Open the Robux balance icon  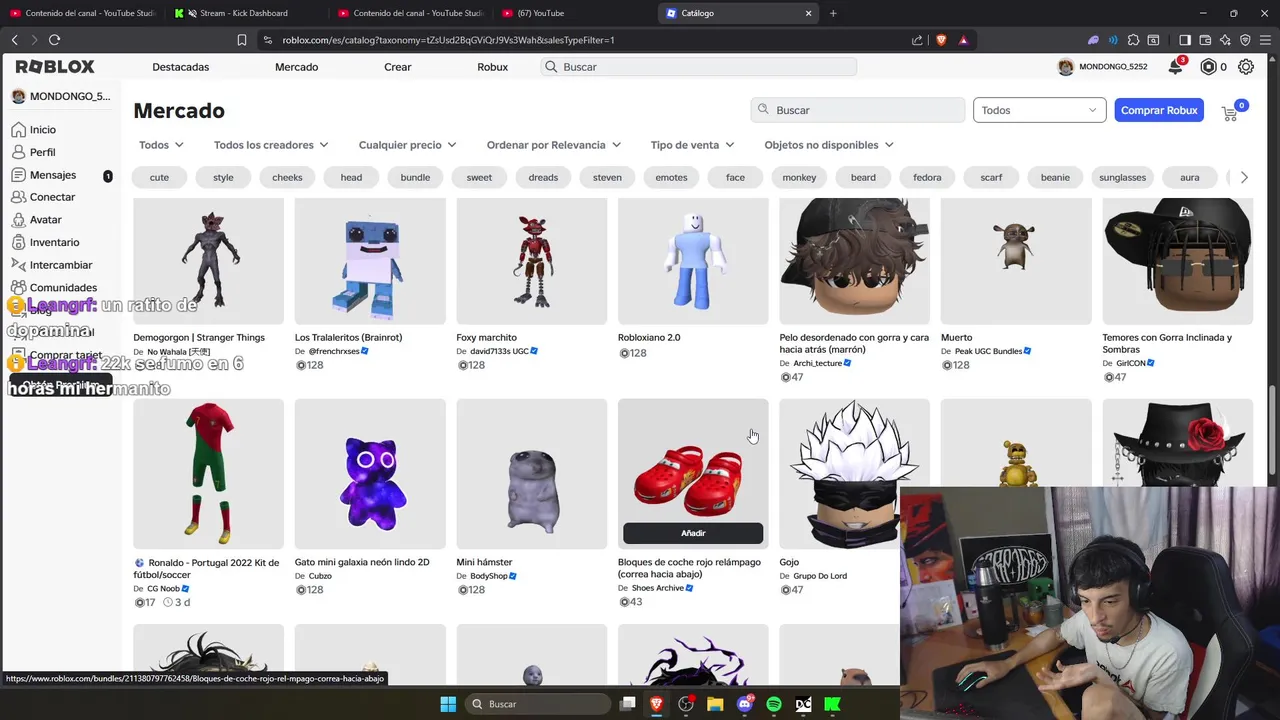click(x=1208, y=67)
